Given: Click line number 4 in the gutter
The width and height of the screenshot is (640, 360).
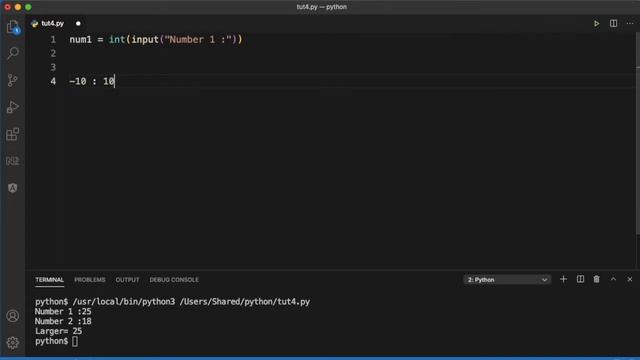Looking at the screenshot, I should pyautogui.click(x=53, y=81).
